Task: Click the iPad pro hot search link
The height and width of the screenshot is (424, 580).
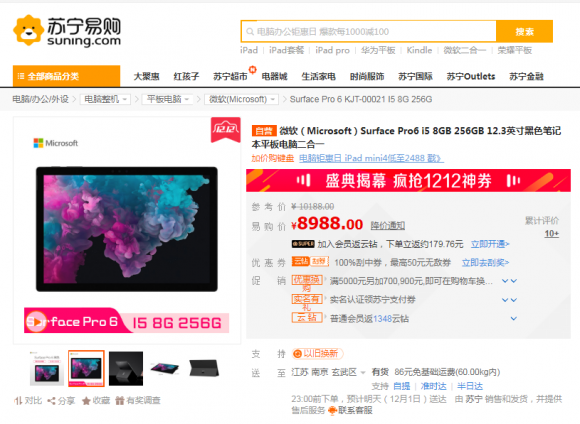Action: 332,50
